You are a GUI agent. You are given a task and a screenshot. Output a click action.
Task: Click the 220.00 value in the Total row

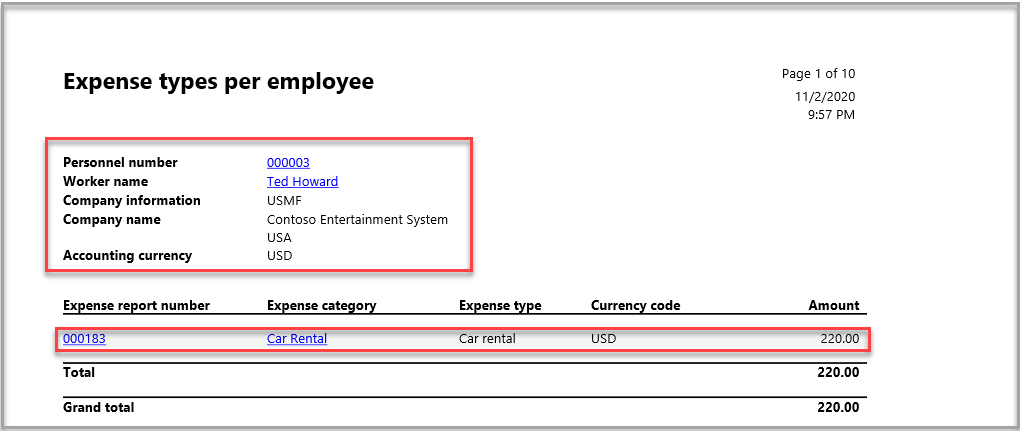839,372
